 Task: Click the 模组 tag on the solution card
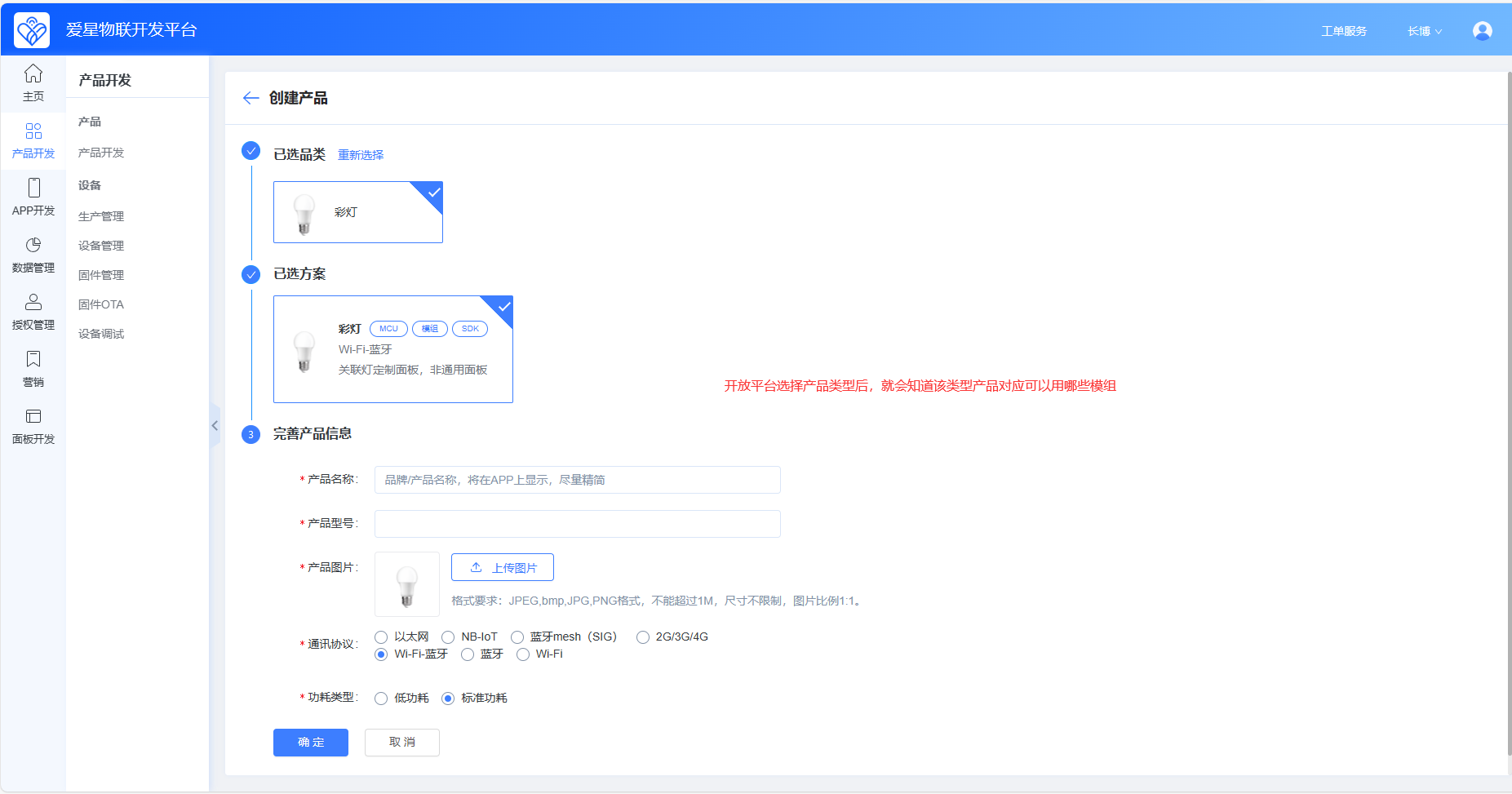(430, 329)
